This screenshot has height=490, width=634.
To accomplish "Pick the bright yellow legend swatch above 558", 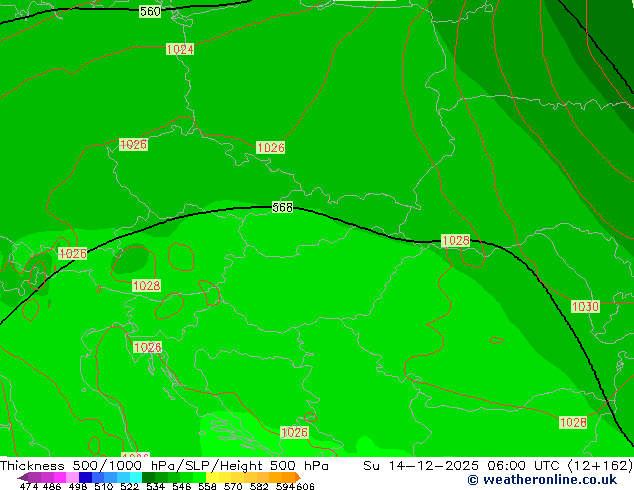I will (212, 477).
